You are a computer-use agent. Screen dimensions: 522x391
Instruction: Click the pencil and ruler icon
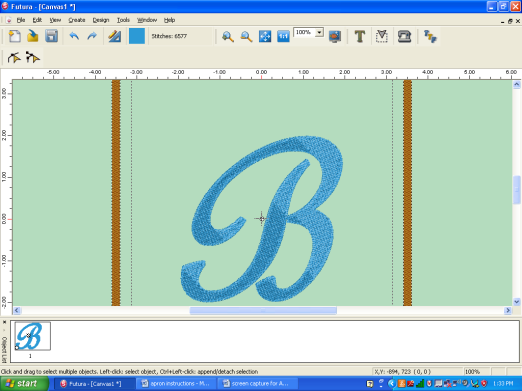(114, 36)
